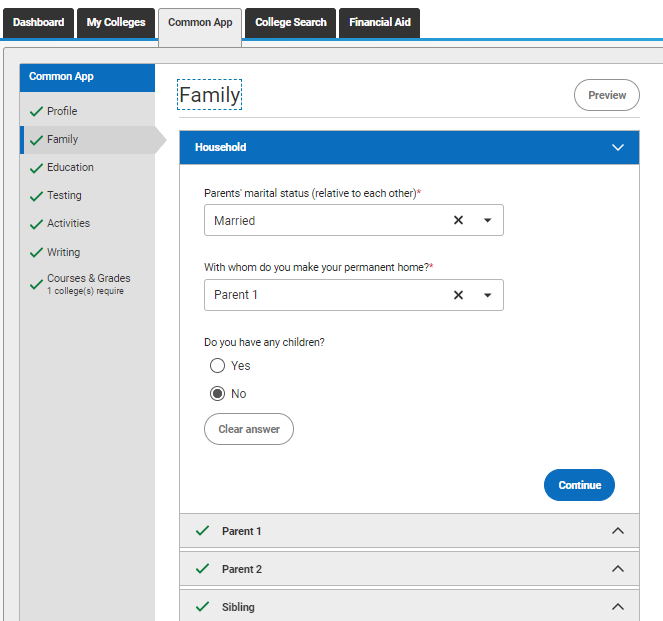Viewport: 663px width, 621px height.
Task: Click the green checkmark next to Parent 2
Action: (203, 569)
